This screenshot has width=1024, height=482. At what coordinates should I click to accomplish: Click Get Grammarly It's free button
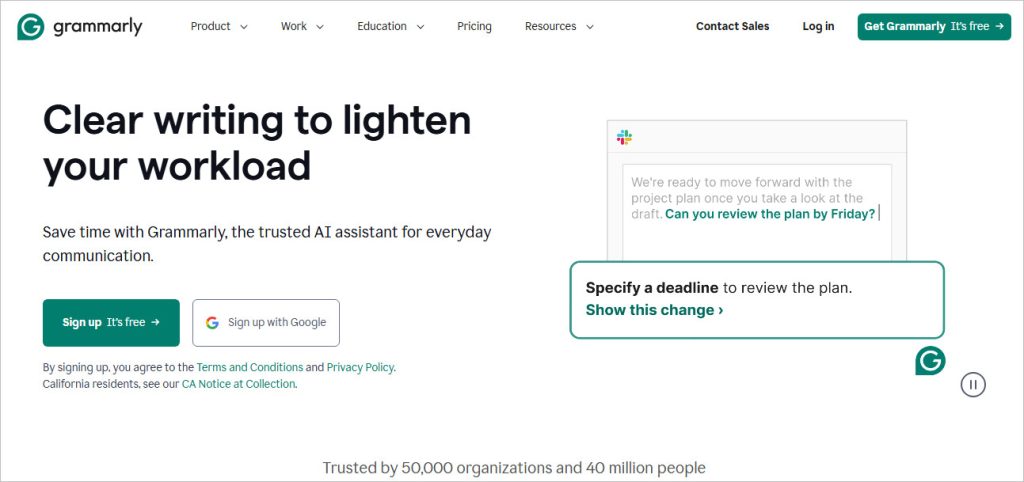point(934,26)
